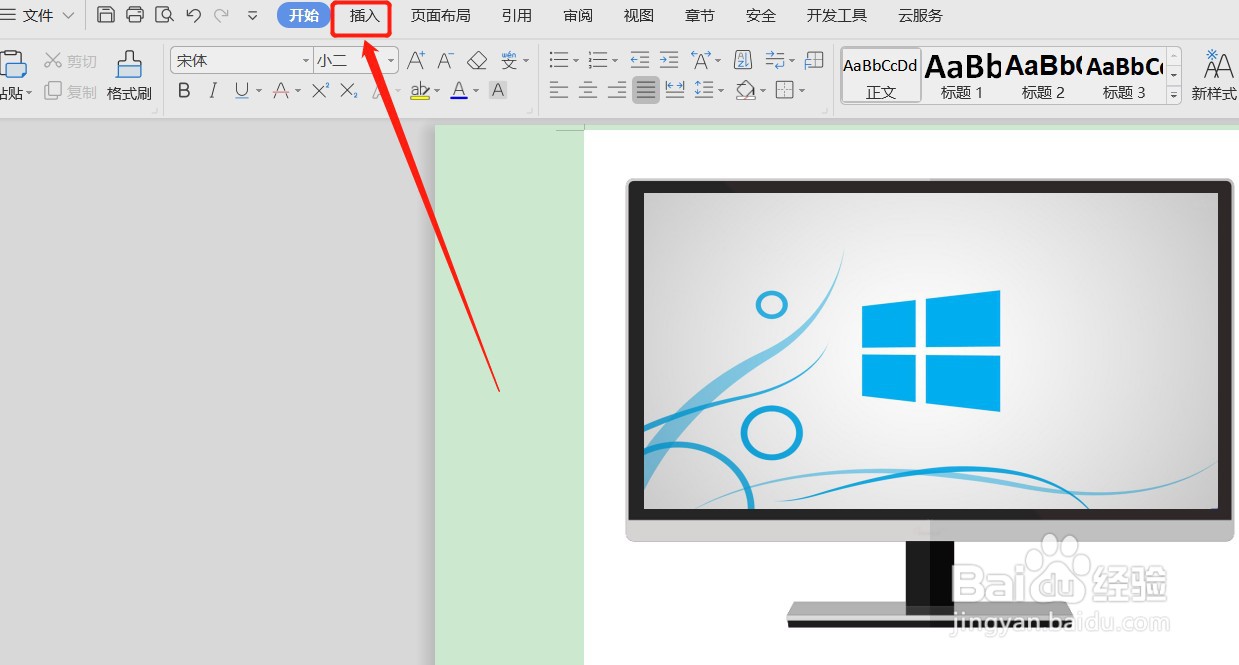This screenshot has width=1239, height=665.
Task: Toggle Italic formatting
Action: [213, 91]
